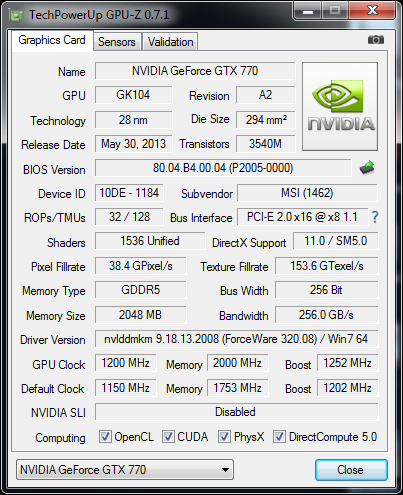
Task: Switch to the Sensors tab
Action: point(117,42)
